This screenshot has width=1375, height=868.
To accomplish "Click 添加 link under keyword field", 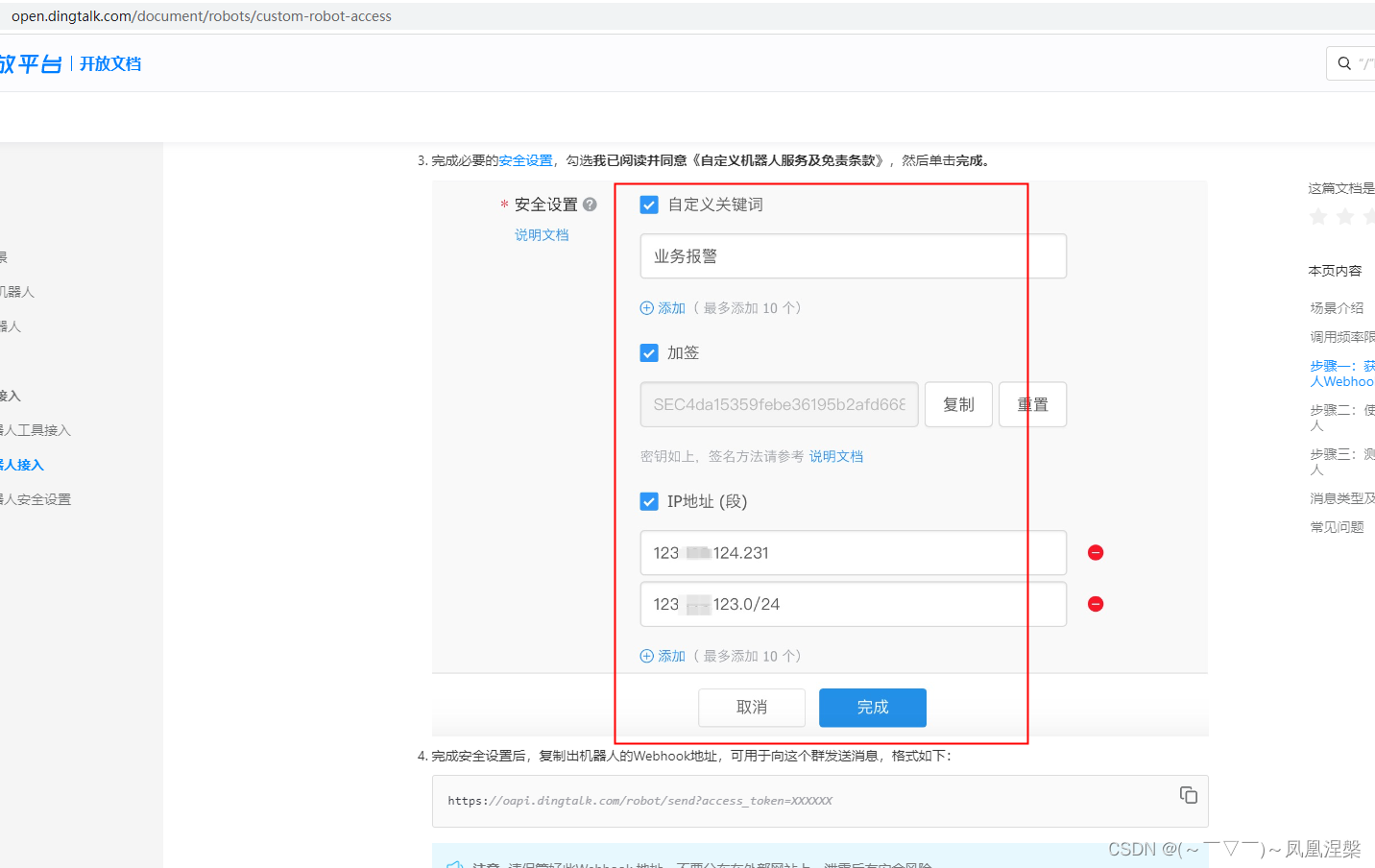I will [671, 308].
